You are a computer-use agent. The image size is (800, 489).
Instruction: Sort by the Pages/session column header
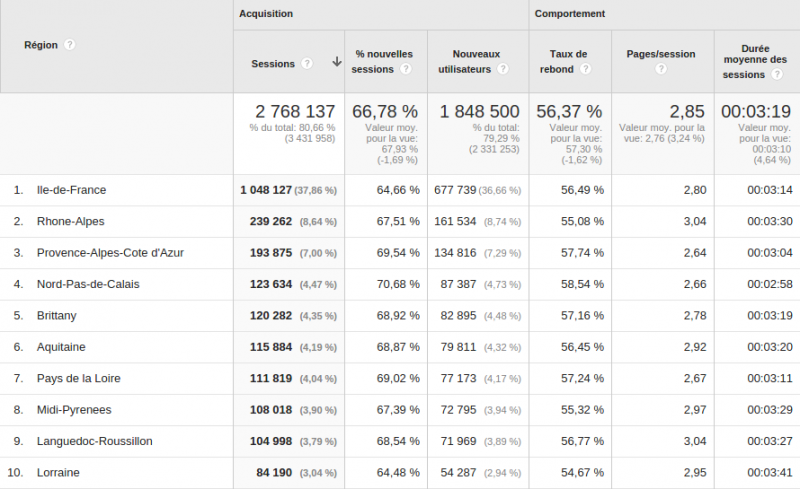point(661,54)
